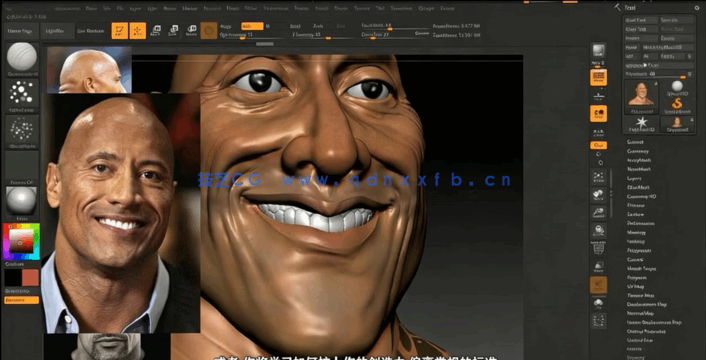706x360 pixels.
Task: Expand the Subtool subpalette
Action: (x=635, y=142)
